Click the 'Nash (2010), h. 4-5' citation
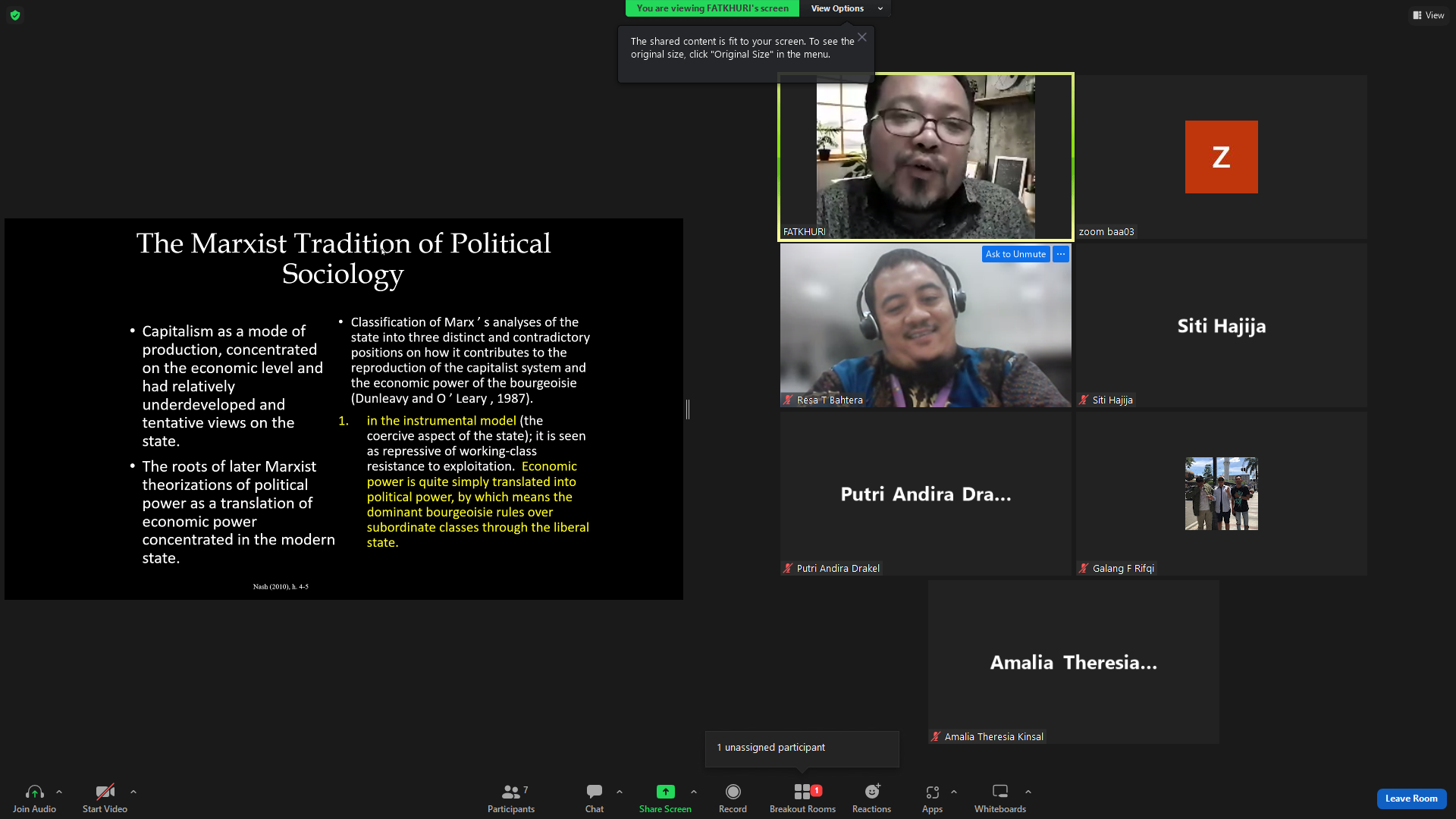The image size is (1456, 819). [281, 587]
